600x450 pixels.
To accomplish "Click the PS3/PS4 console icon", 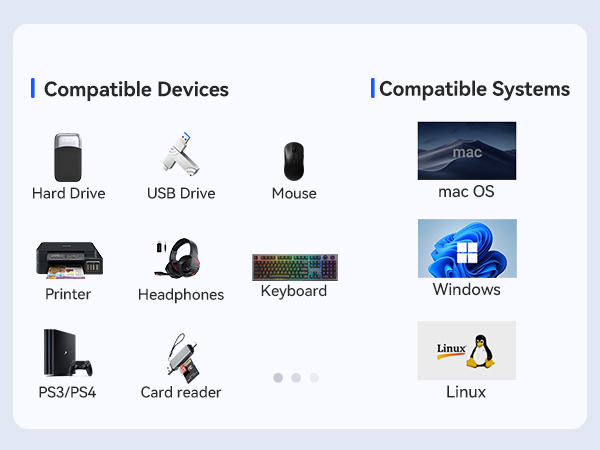I will 68,353.
